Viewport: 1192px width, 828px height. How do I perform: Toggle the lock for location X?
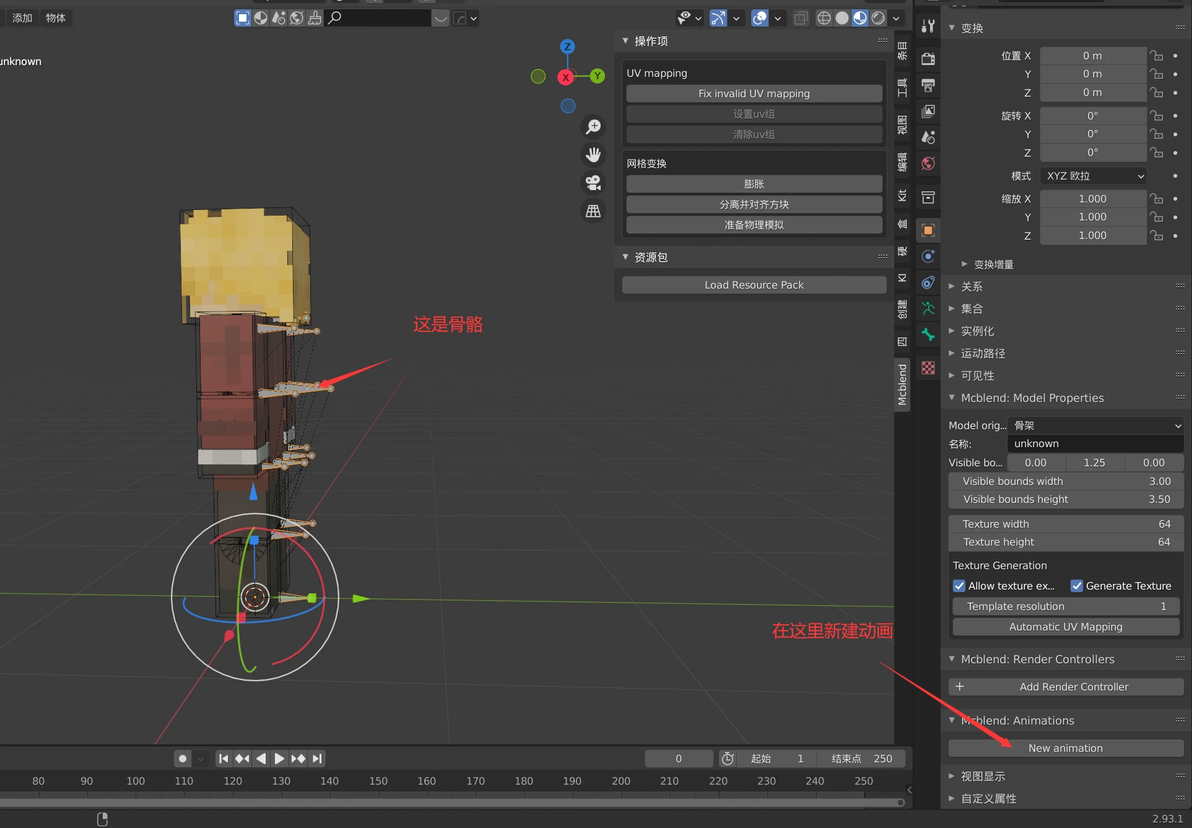(x=1157, y=56)
